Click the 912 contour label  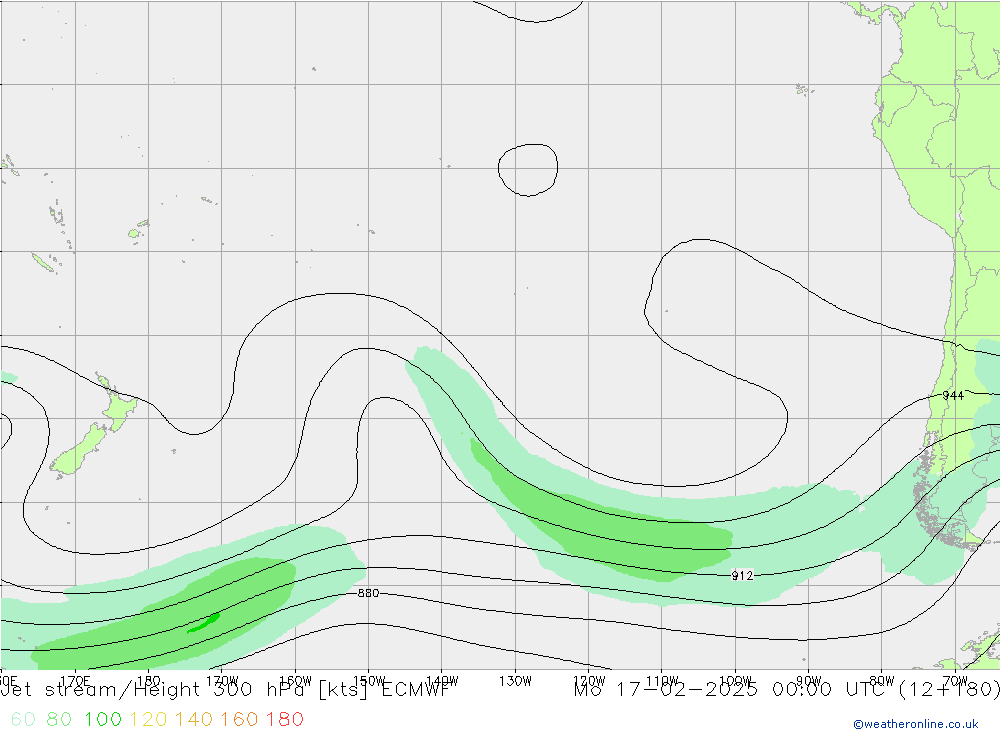click(x=742, y=576)
